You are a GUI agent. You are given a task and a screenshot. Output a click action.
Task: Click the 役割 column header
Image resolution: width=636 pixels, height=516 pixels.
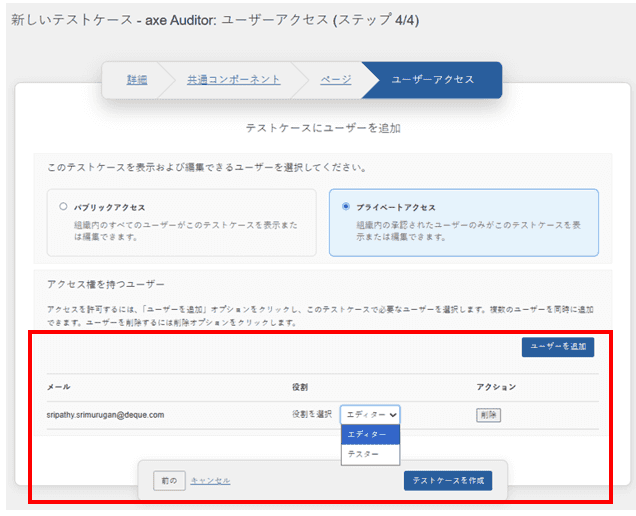[299, 386]
